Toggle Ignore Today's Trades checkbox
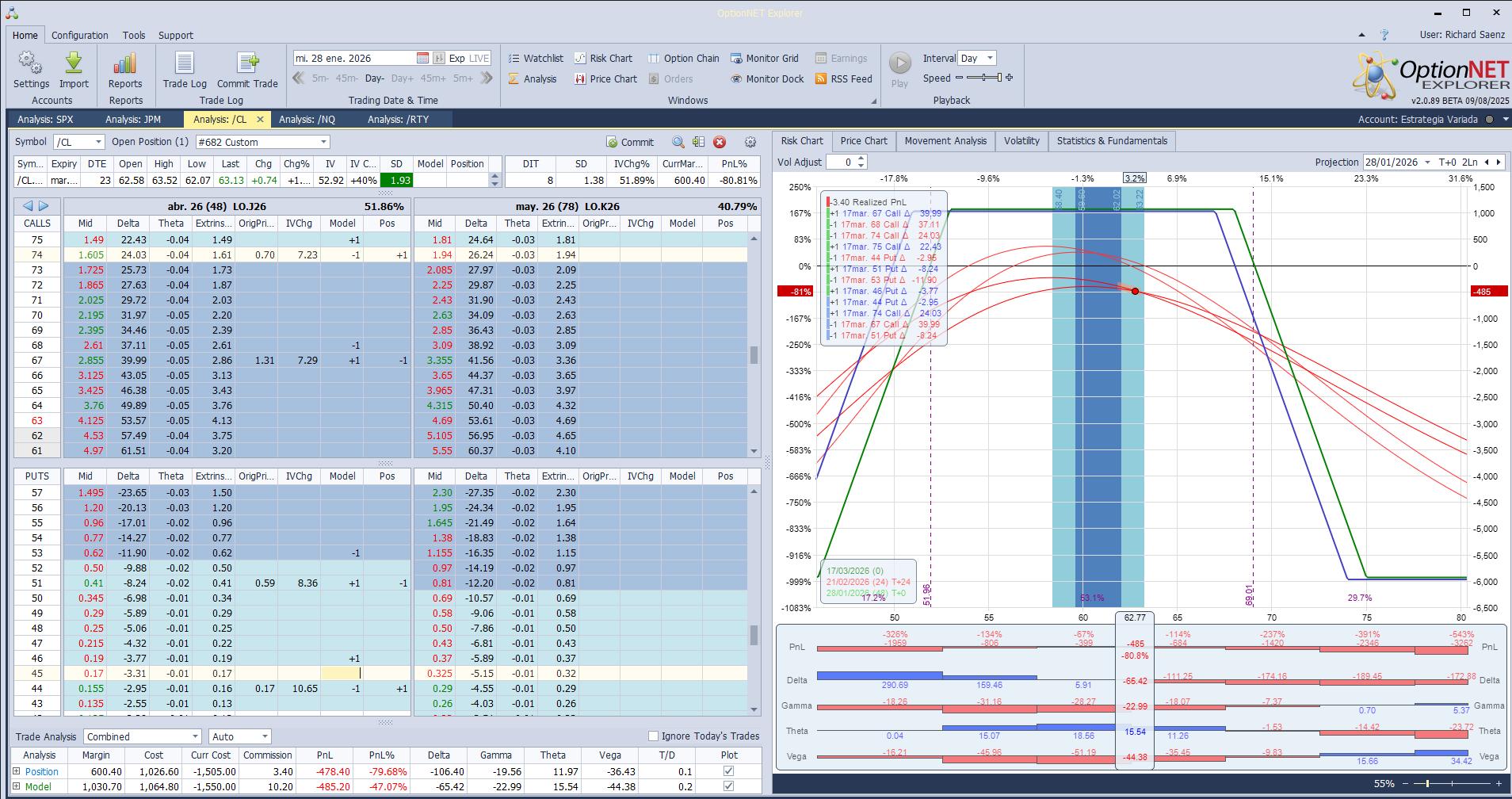The height and width of the screenshot is (799, 1512). (x=654, y=736)
